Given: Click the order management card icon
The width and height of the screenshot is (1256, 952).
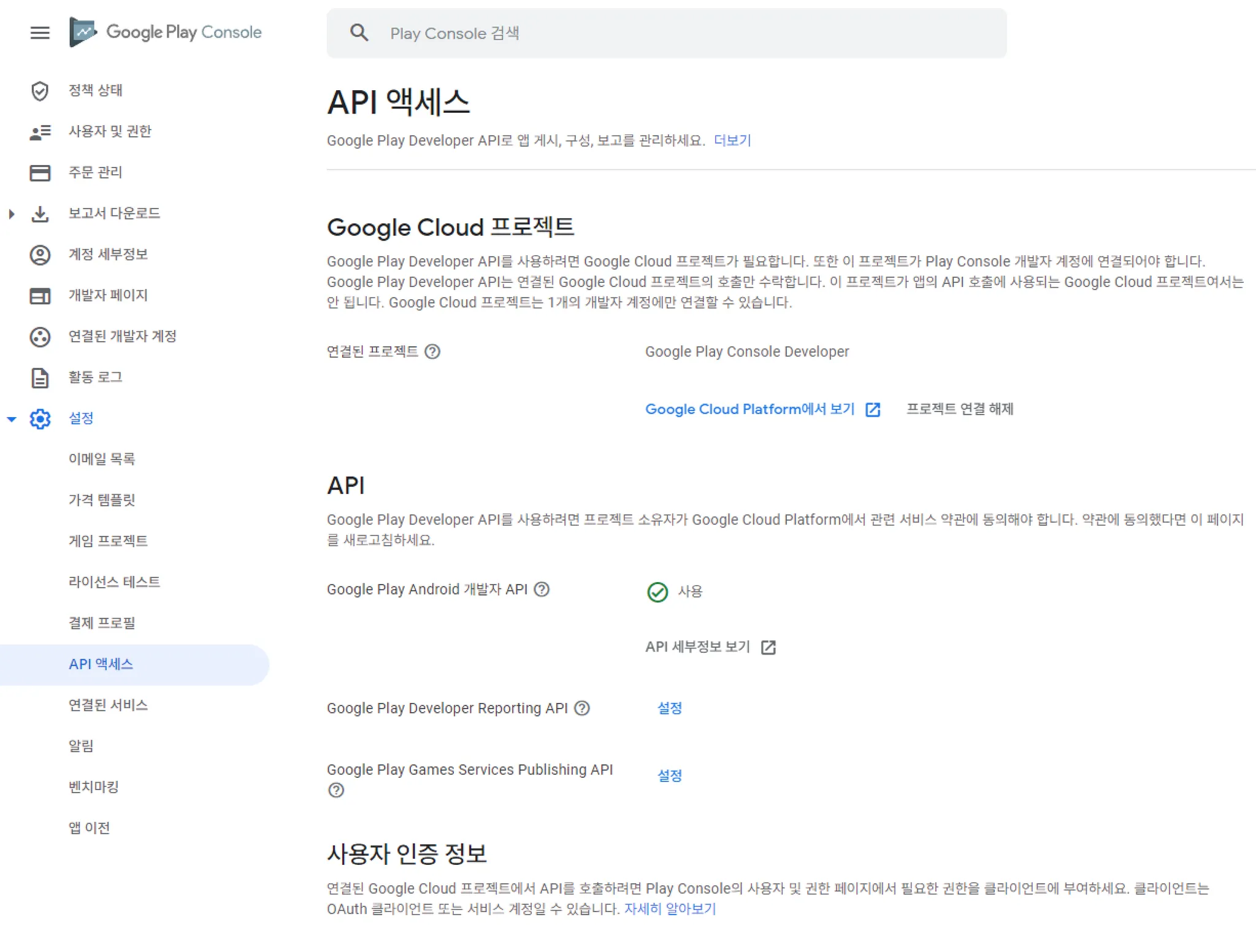Looking at the screenshot, I should point(40,173).
